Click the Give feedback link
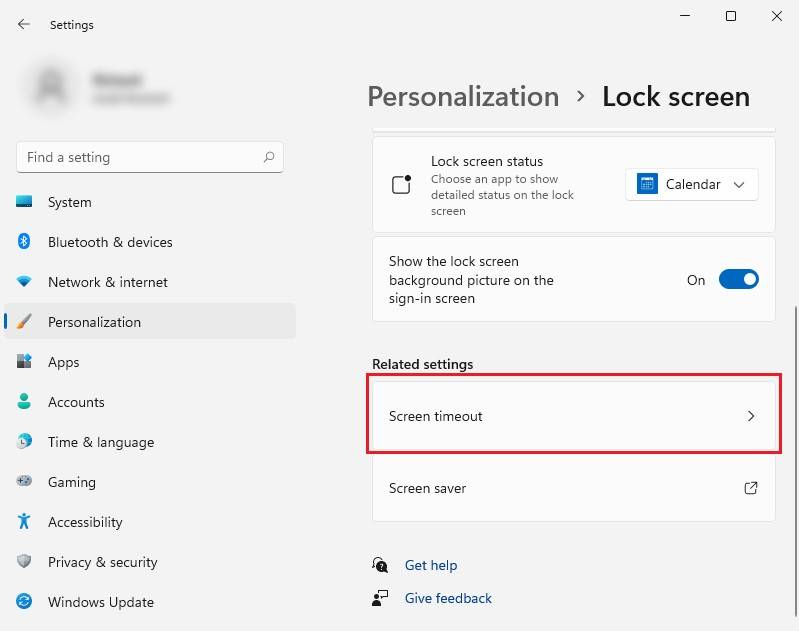The width and height of the screenshot is (799, 631). coord(448,598)
